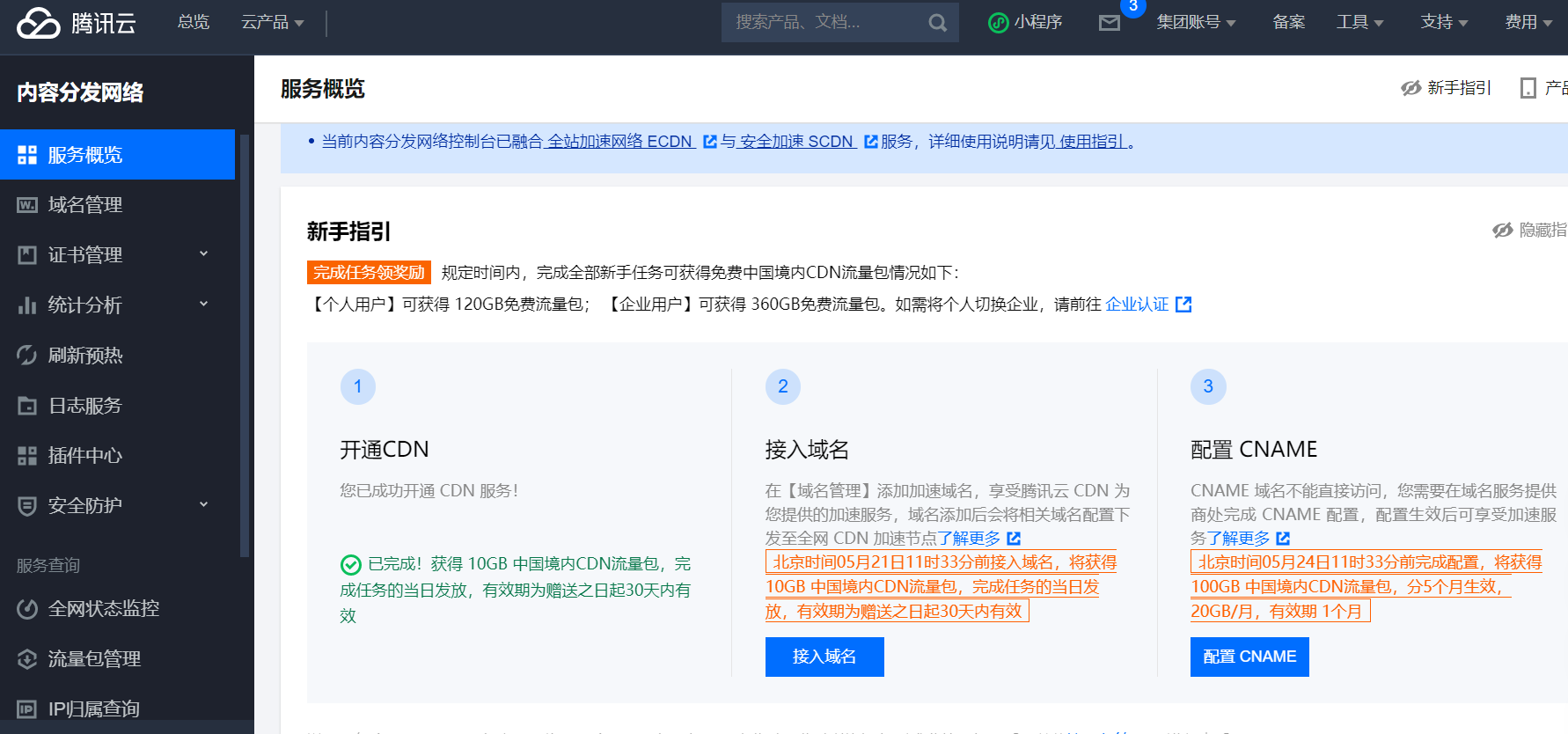1568x734 pixels.
Task: Follow the 企业认证 link
Action: click(x=1137, y=305)
